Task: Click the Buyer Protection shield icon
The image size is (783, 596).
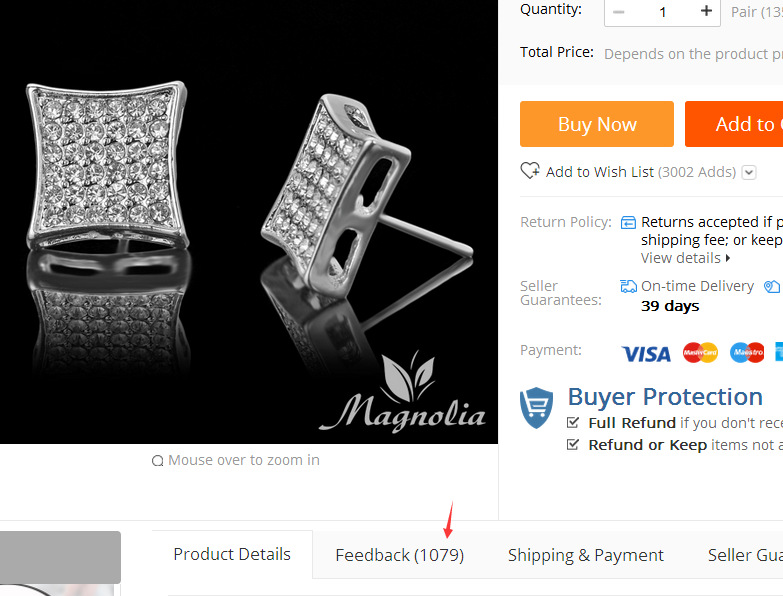Action: point(536,407)
